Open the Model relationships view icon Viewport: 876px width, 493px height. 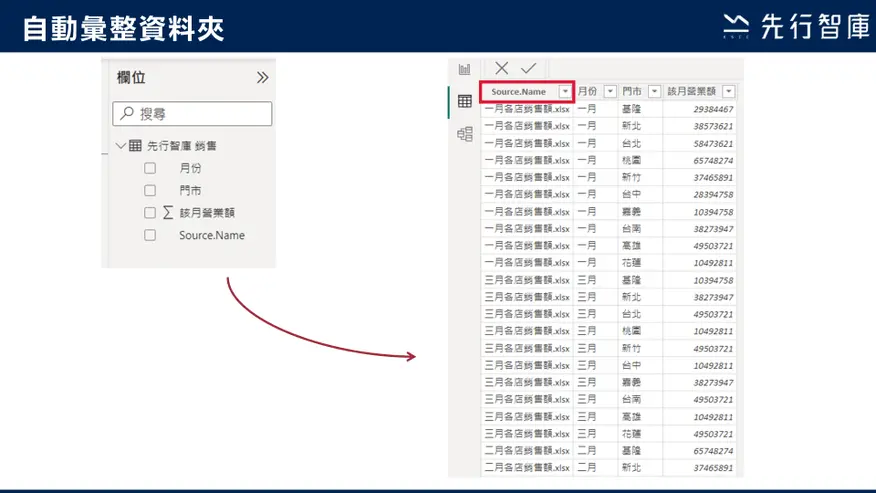(464, 134)
